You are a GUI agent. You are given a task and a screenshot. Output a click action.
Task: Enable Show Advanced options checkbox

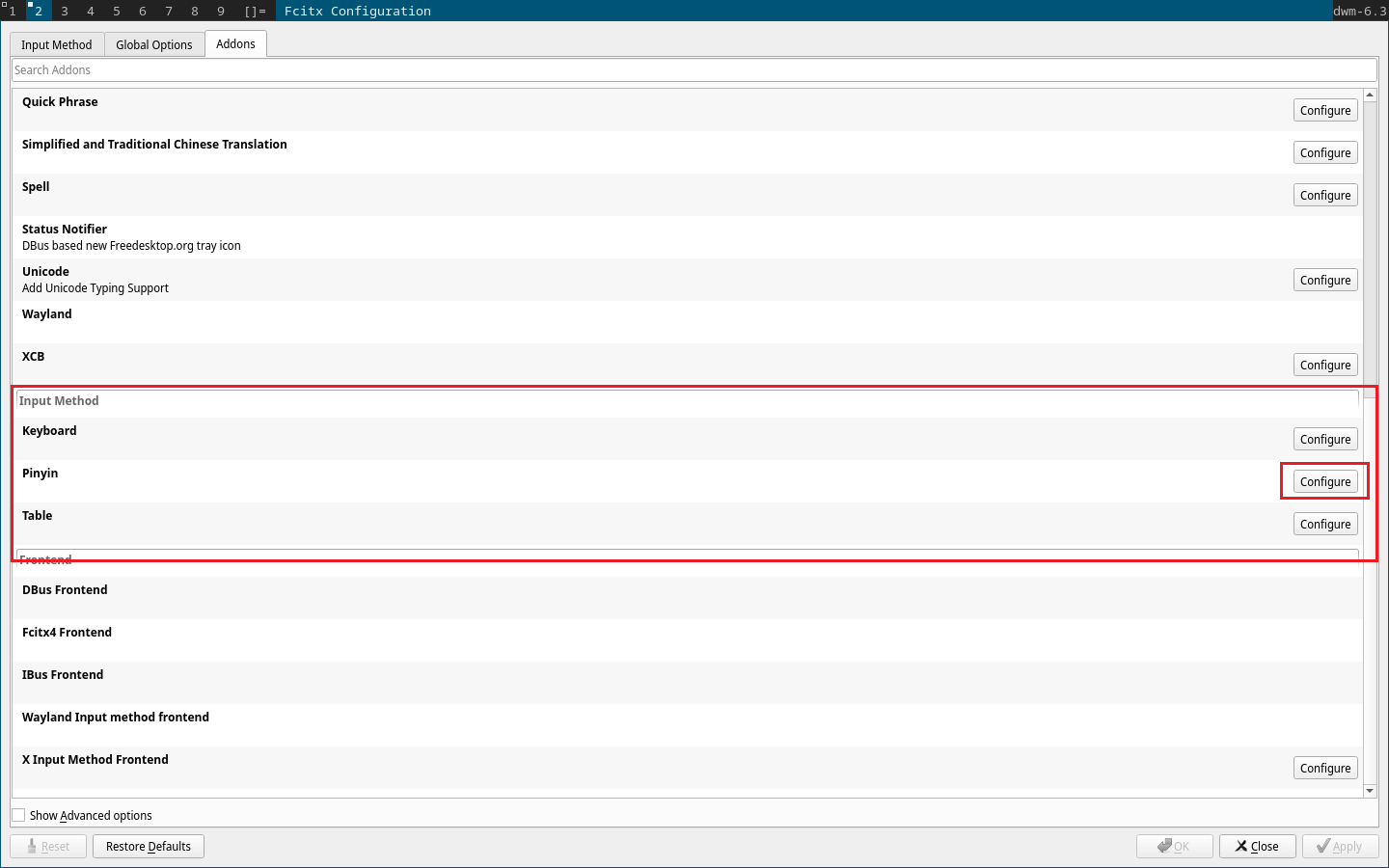(18, 816)
